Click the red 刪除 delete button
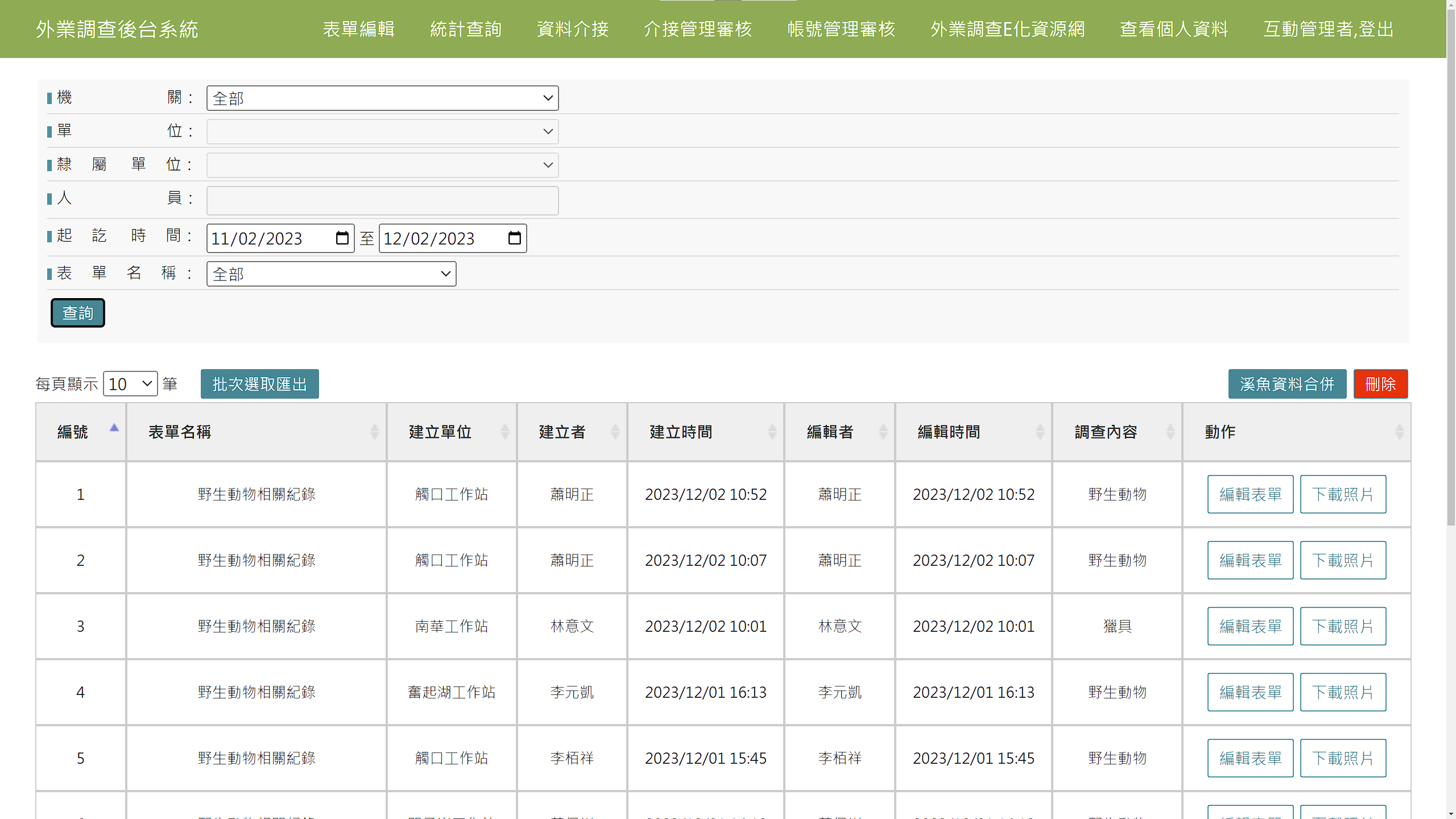The width and height of the screenshot is (1456, 819). click(x=1381, y=384)
